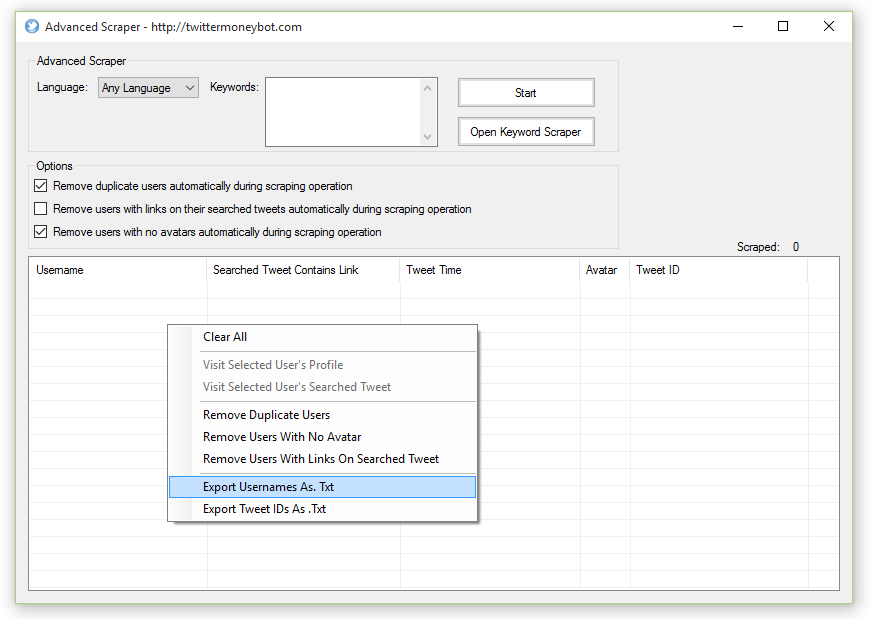Select Remove Users With No Avatar
The height and width of the screenshot is (619, 872).
pyautogui.click(x=323, y=437)
